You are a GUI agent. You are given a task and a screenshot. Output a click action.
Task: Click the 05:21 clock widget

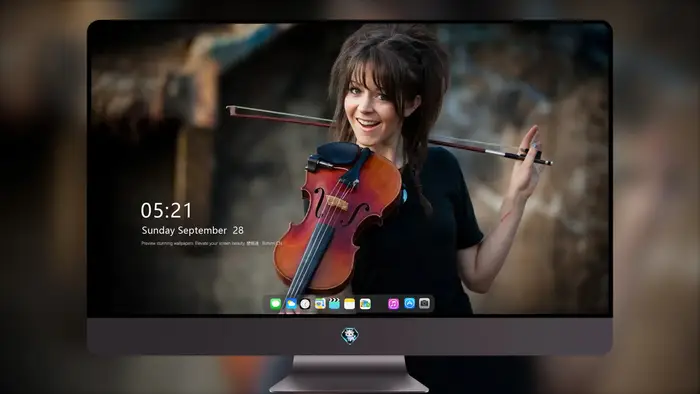(167, 210)
